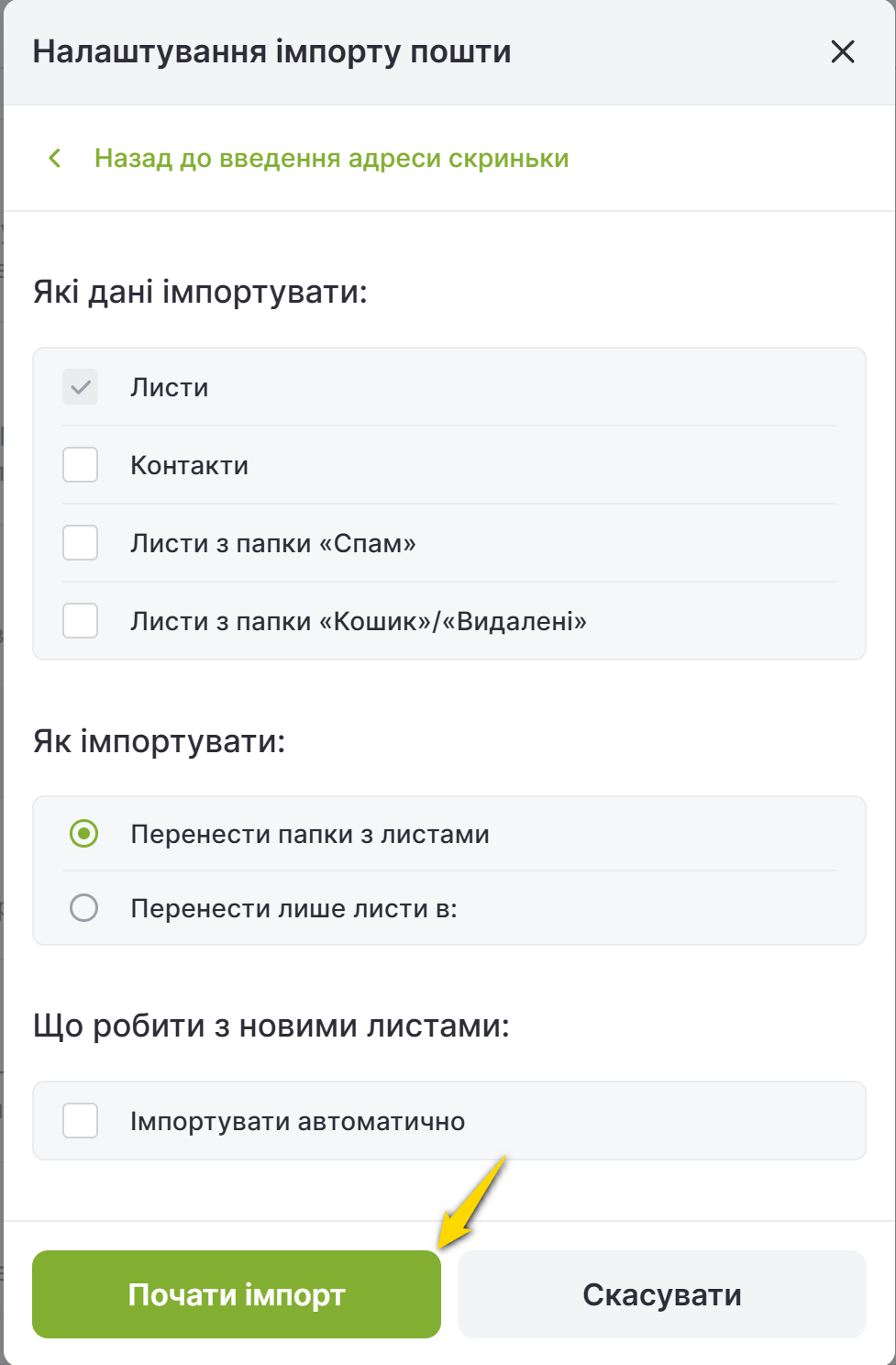Click the 'Налаштування імпорту пошти' dialog title
This screenshot has width=896, height=1365.
point(272,51)
